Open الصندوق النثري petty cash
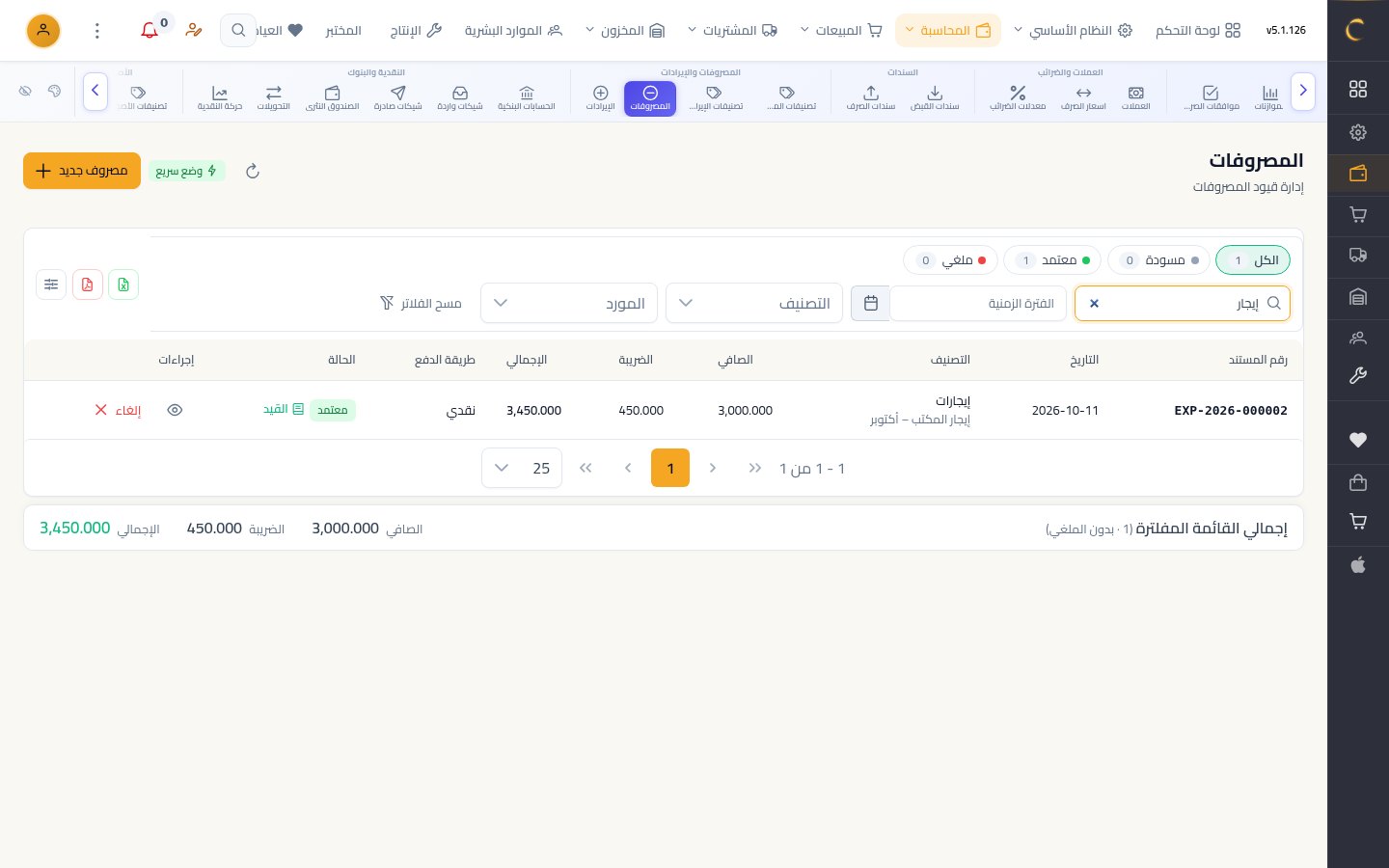Screen dimensions: 1389x868 pyautogui.click(x=333, y=97)
